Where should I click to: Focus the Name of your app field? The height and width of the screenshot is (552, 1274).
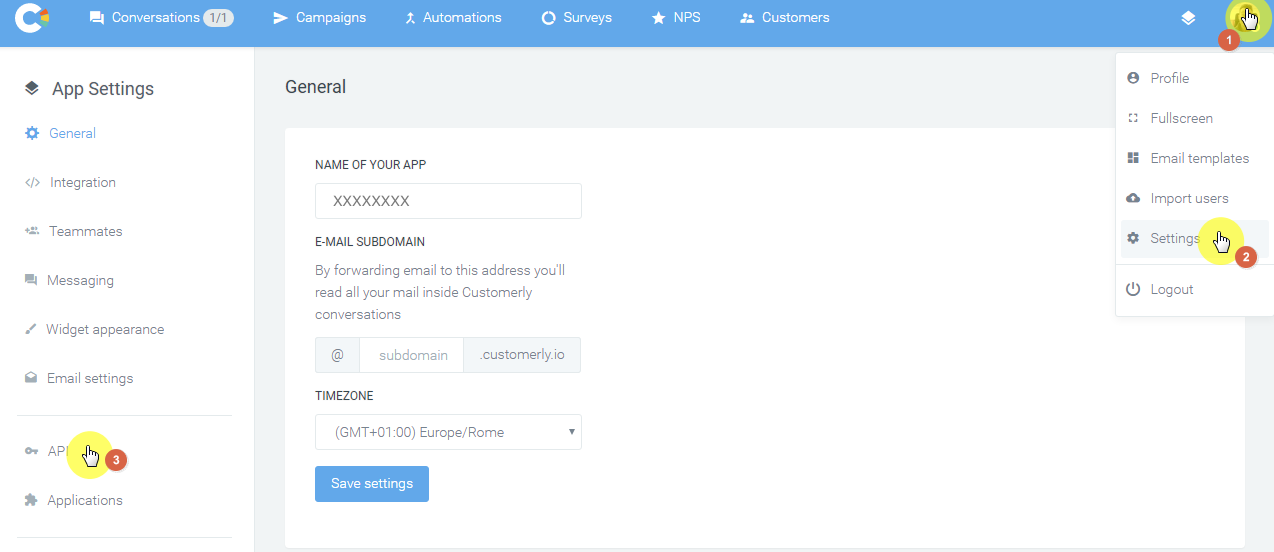(x=448, y=201)
